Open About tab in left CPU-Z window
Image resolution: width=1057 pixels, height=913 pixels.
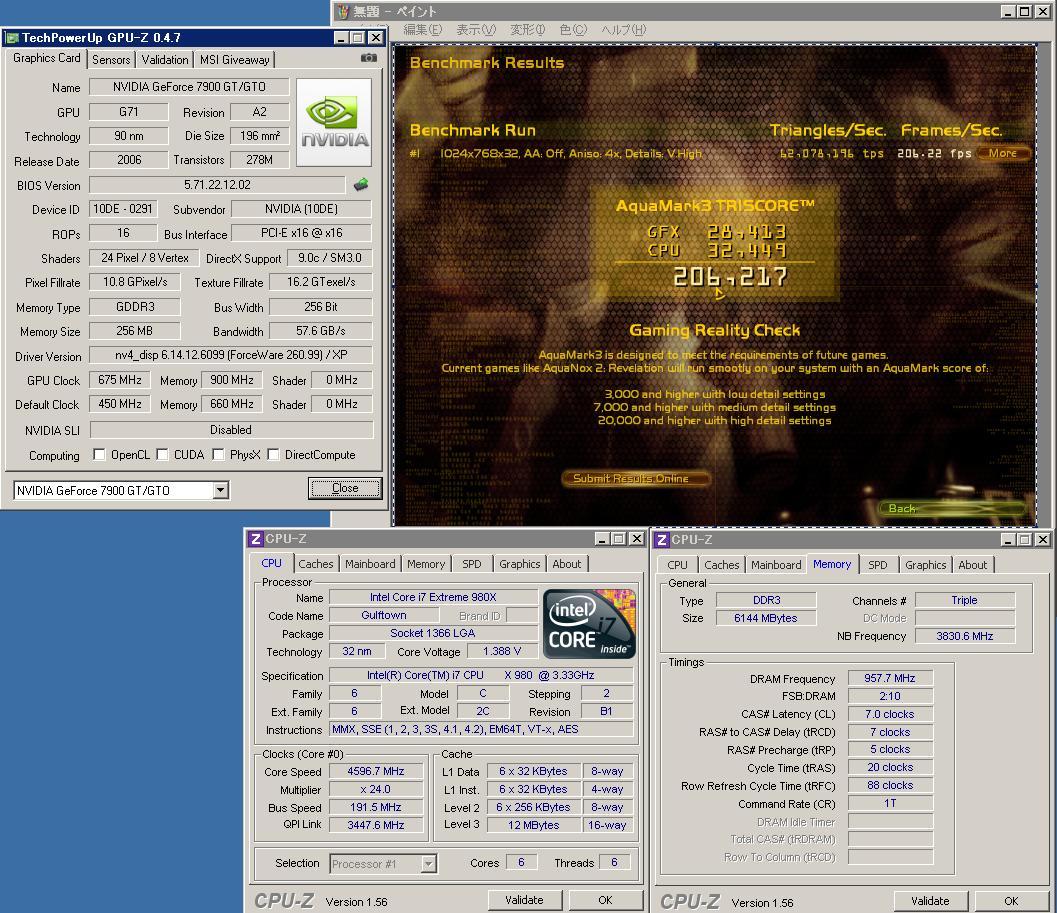coord(567,564)
